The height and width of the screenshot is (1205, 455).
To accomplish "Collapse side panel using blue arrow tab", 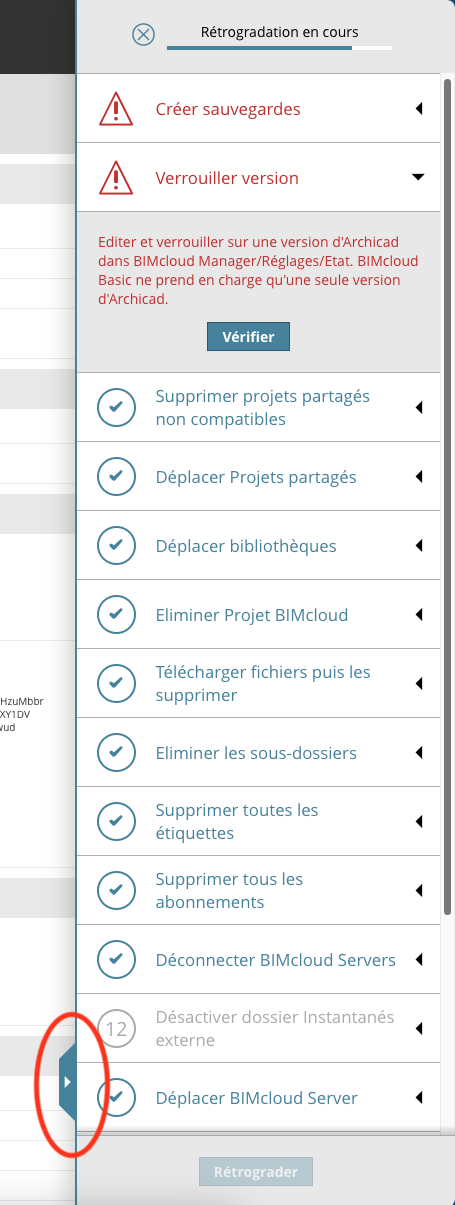I will [x=68, y=1081].
